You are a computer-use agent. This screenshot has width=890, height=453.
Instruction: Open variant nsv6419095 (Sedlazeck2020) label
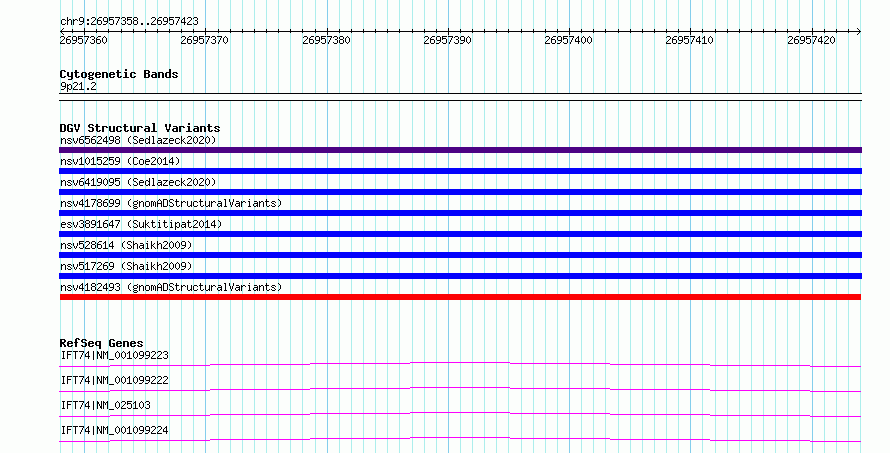tap(138, 182)
